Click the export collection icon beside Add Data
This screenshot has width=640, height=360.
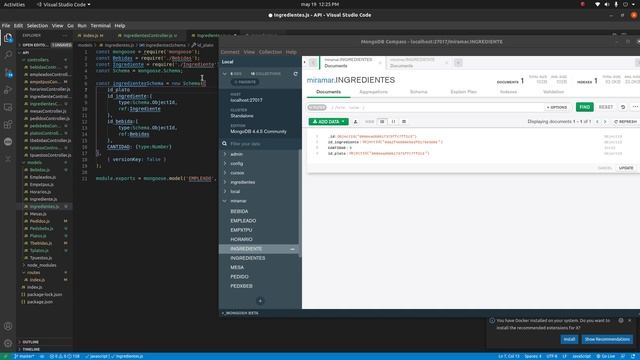356,122
